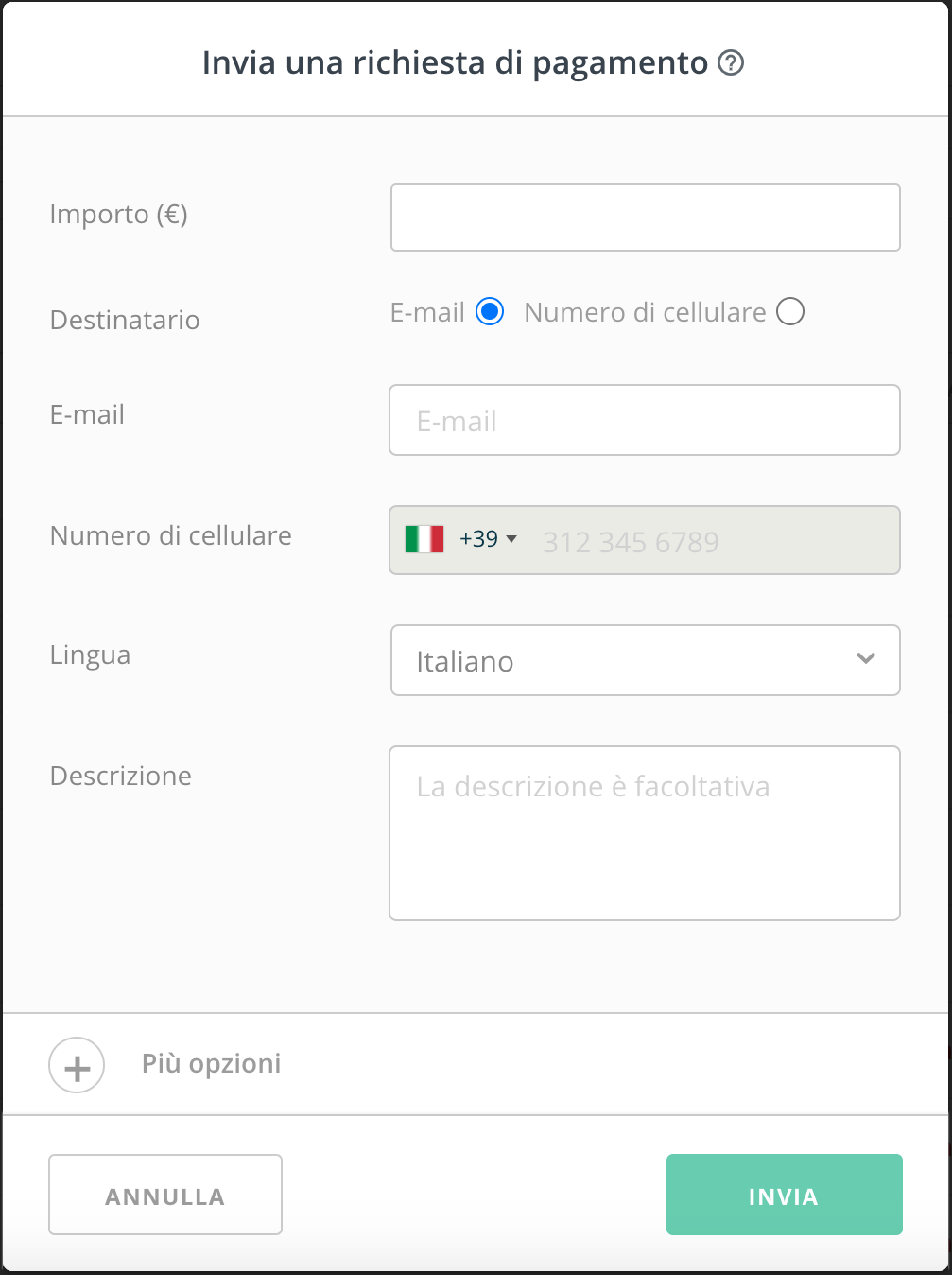
Task: Click the E-mail address field
Action: point(646,420)
